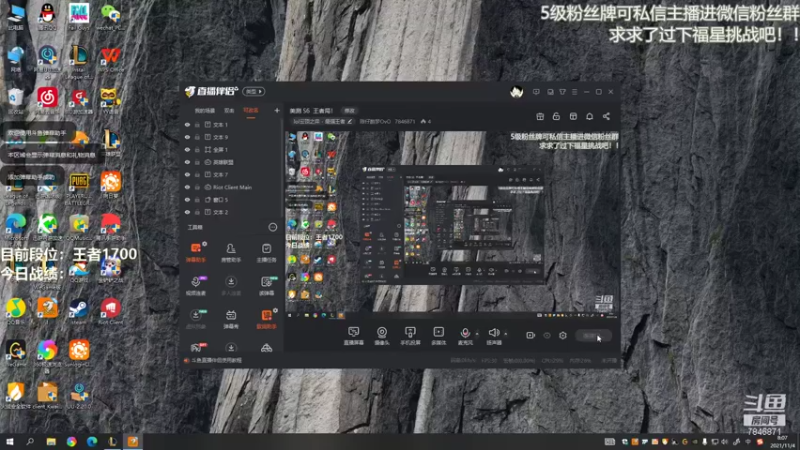
Task: Open the 视频连麦 tool
Action: (x=195, y=286)
